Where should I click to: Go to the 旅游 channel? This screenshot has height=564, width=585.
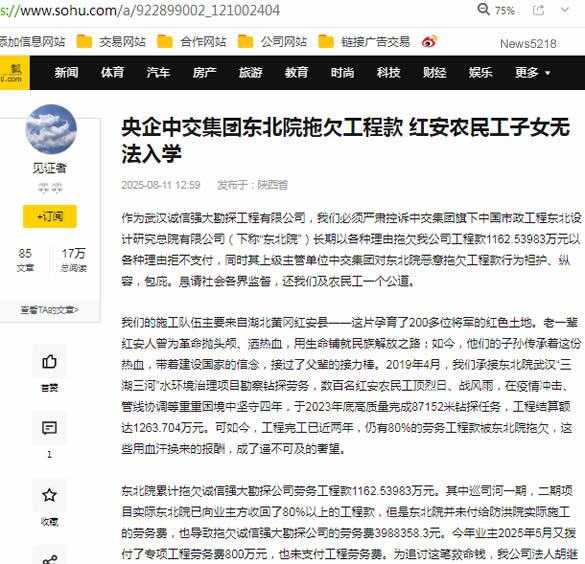250,72
